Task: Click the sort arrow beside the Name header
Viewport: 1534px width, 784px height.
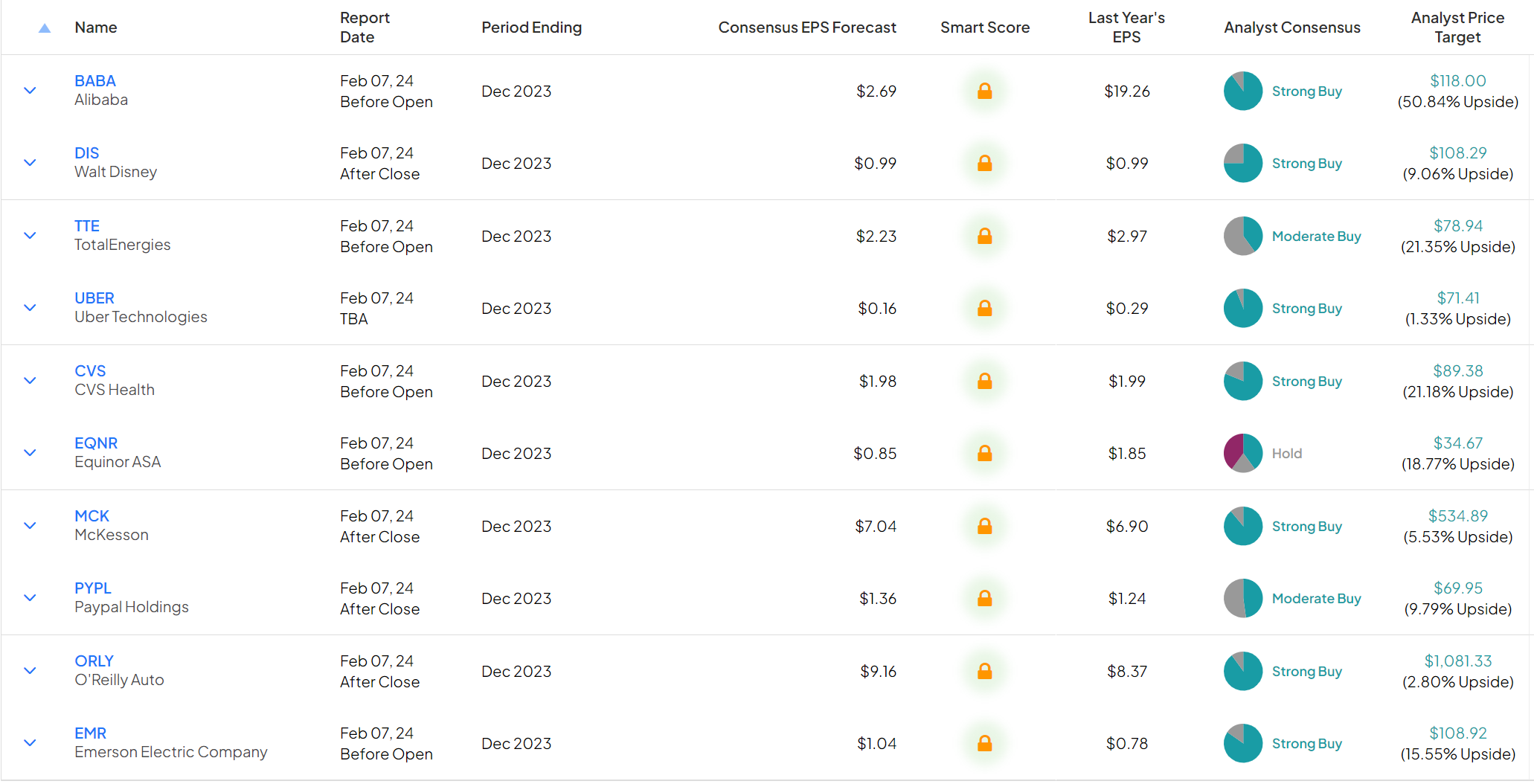Action: pos(45,28)
